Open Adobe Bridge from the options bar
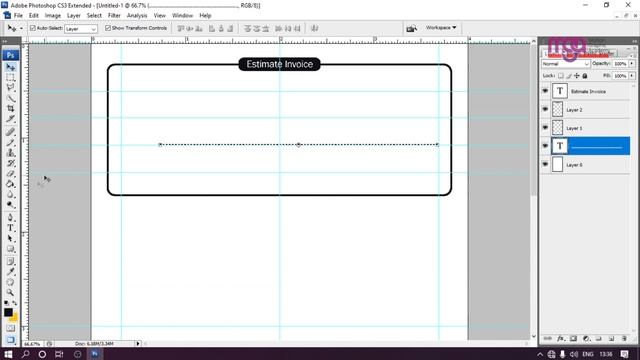The width and height of the screenshot is (640, 360). click(411, 28)
